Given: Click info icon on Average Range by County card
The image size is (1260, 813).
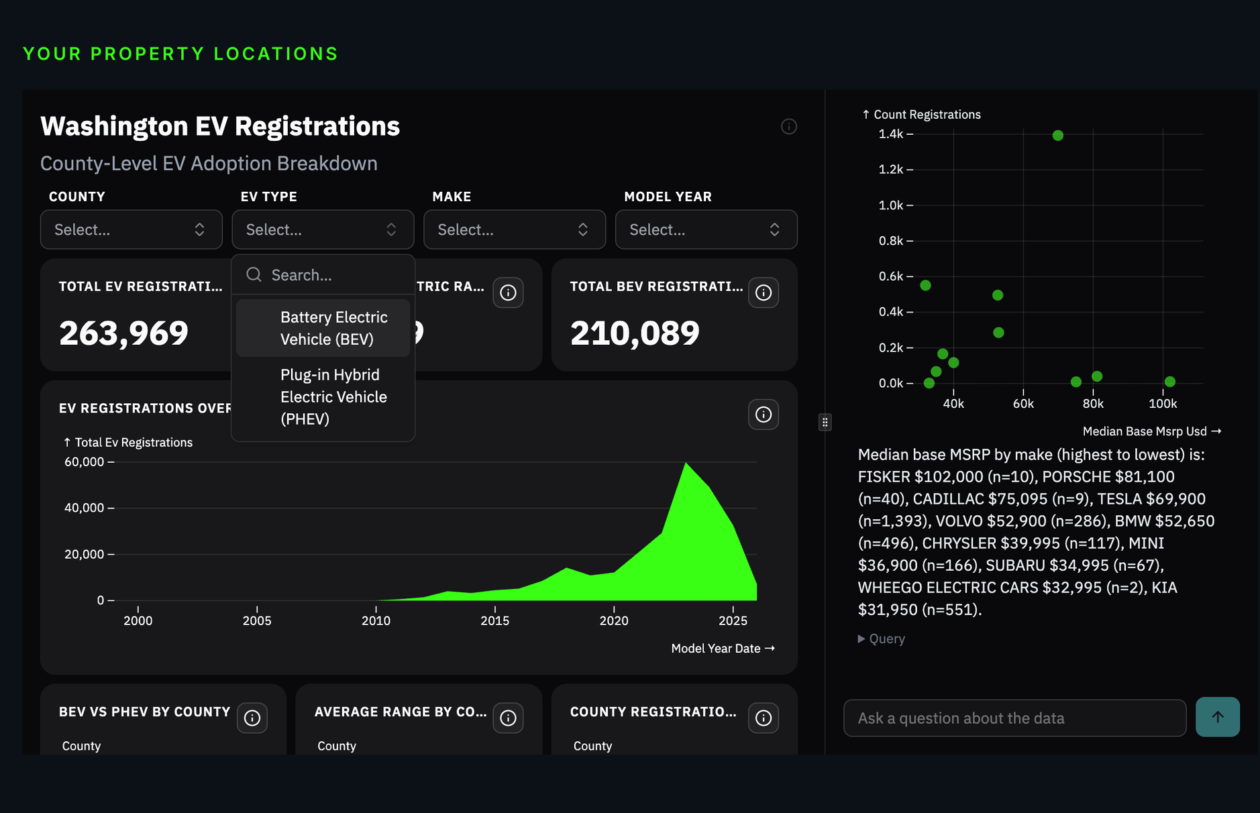Looking at the screenshot, I should point(508,718).
